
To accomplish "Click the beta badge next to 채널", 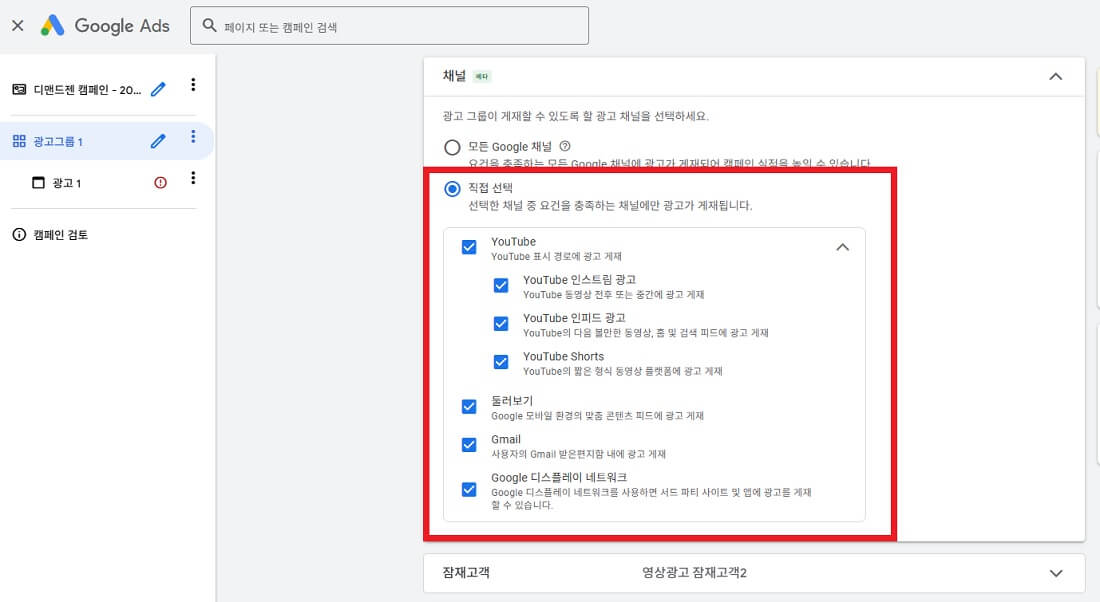I will [x=481, y=76].
